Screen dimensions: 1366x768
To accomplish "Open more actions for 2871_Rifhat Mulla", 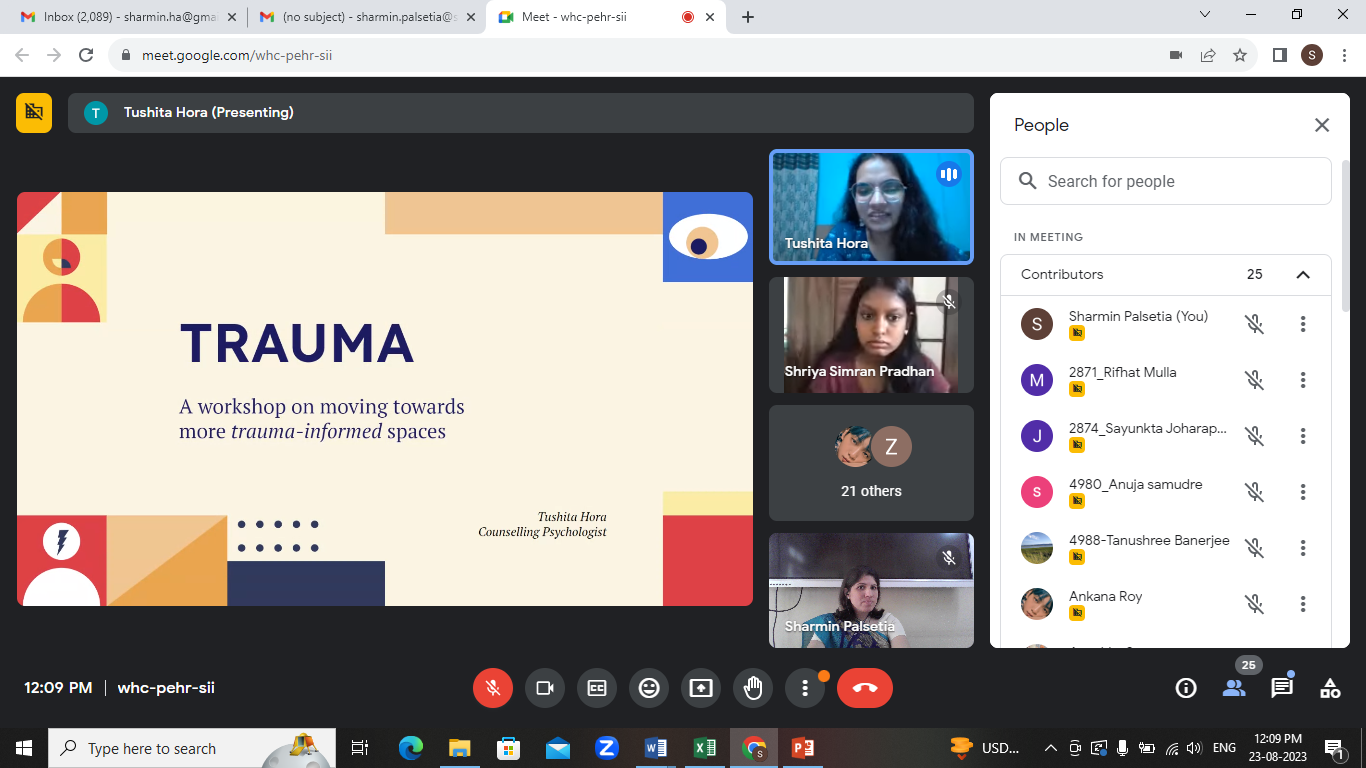I will (1302, 380).
